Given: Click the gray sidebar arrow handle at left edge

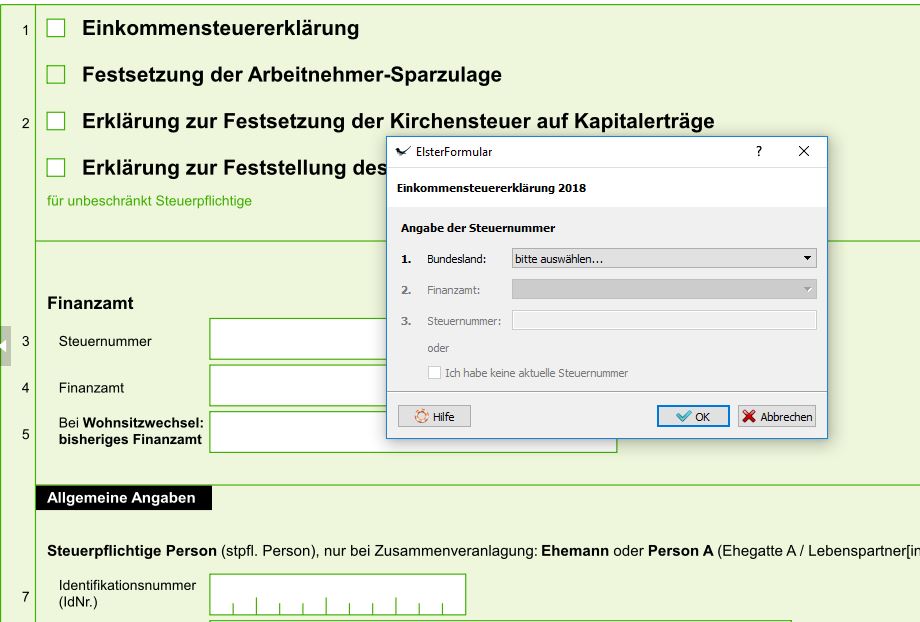Looking at the screenshot, I should click(x=5, y=346).
